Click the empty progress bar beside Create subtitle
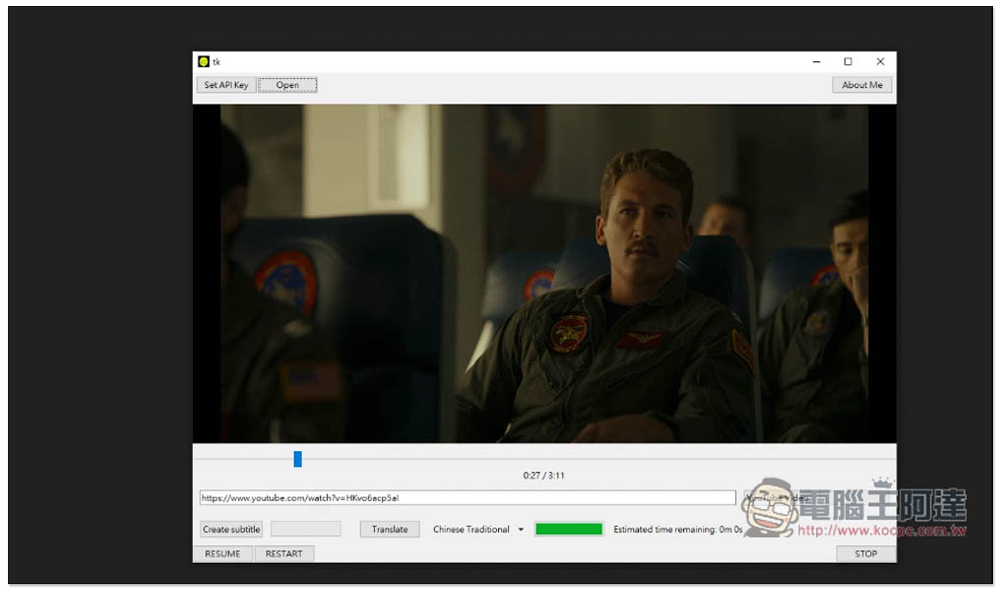 pyautogui.click(x=306, y=529)
